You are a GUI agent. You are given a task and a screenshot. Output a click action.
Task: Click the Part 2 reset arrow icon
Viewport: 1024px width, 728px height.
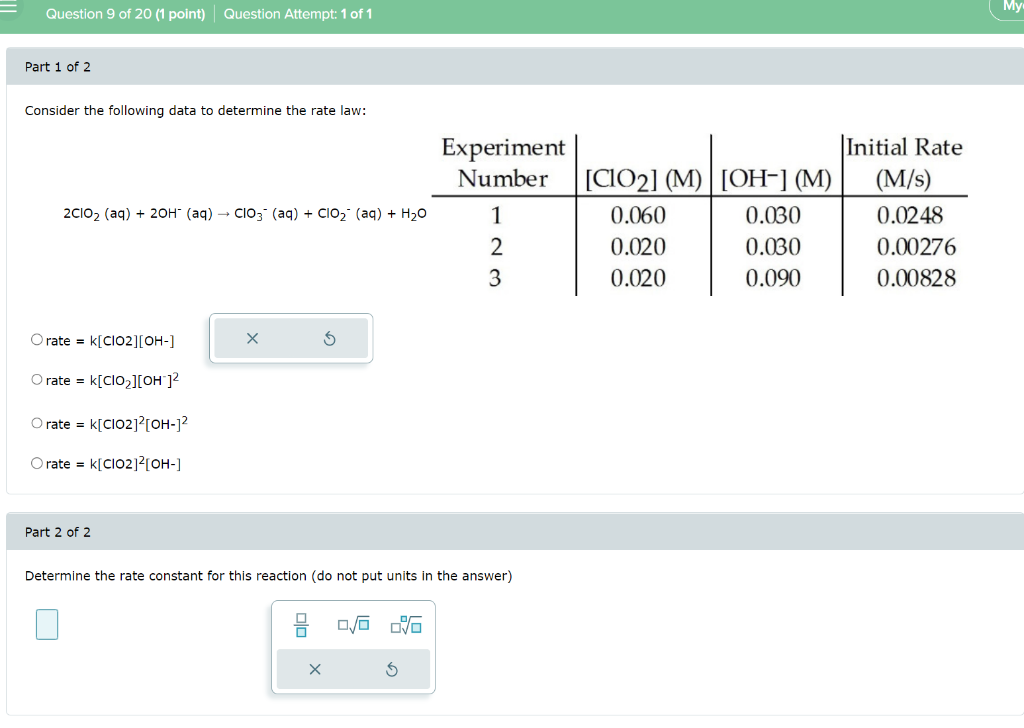coord(392,669)
